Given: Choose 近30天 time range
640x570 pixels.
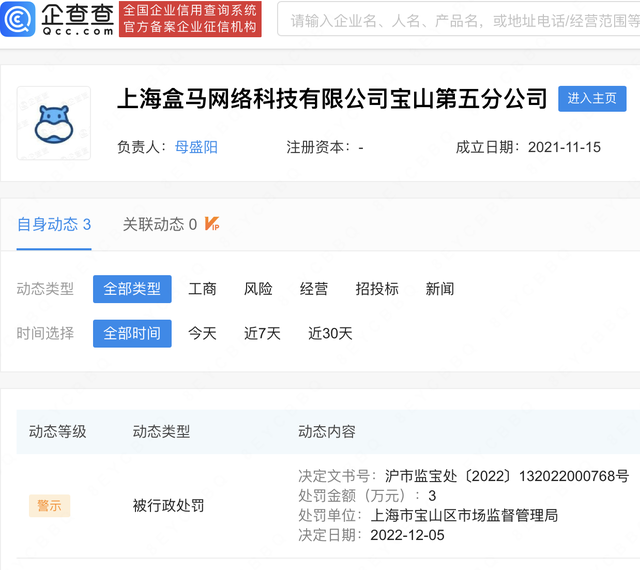Looking at the screenshot, I should tap(330, 334).
